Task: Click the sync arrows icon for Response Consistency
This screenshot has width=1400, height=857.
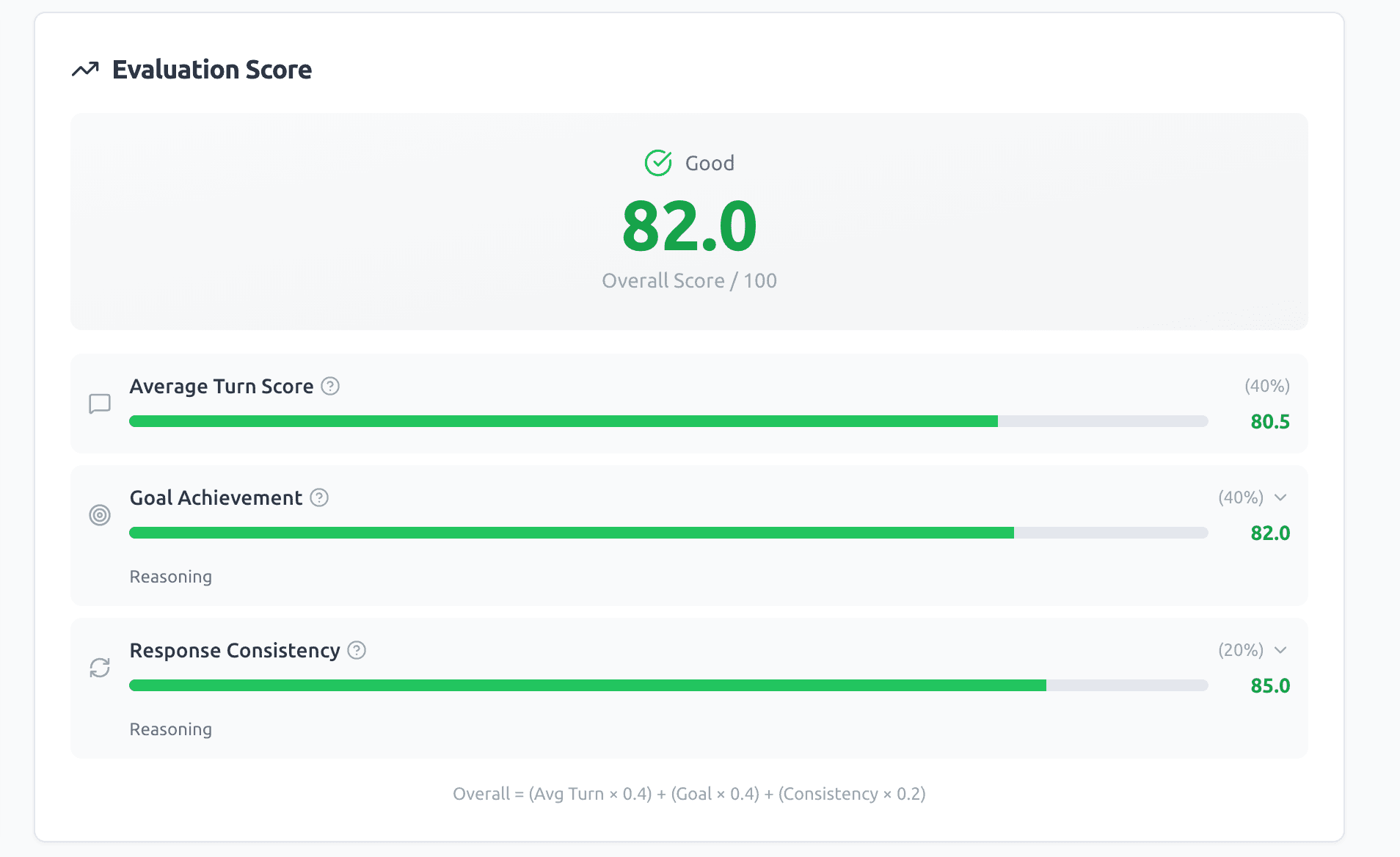Action: click(x=100, y=668)
